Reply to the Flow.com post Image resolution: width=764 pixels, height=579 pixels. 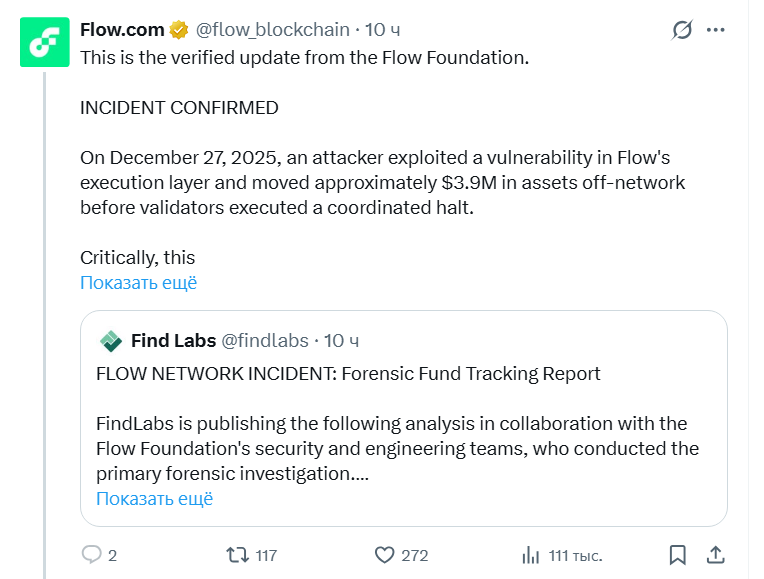[92, 554]
